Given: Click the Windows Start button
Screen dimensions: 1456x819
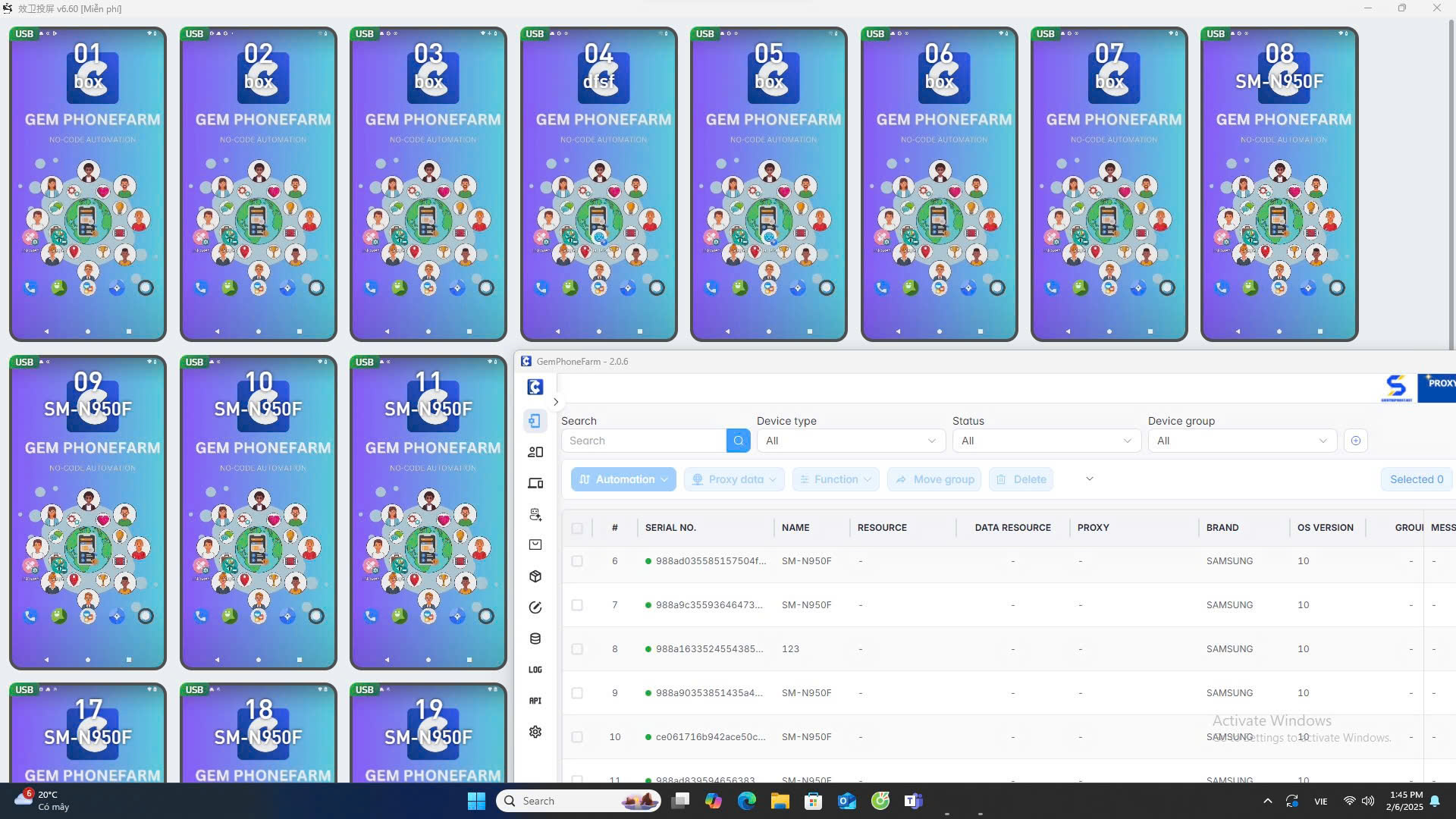Looking at the screenshot, I should (476, 801).
